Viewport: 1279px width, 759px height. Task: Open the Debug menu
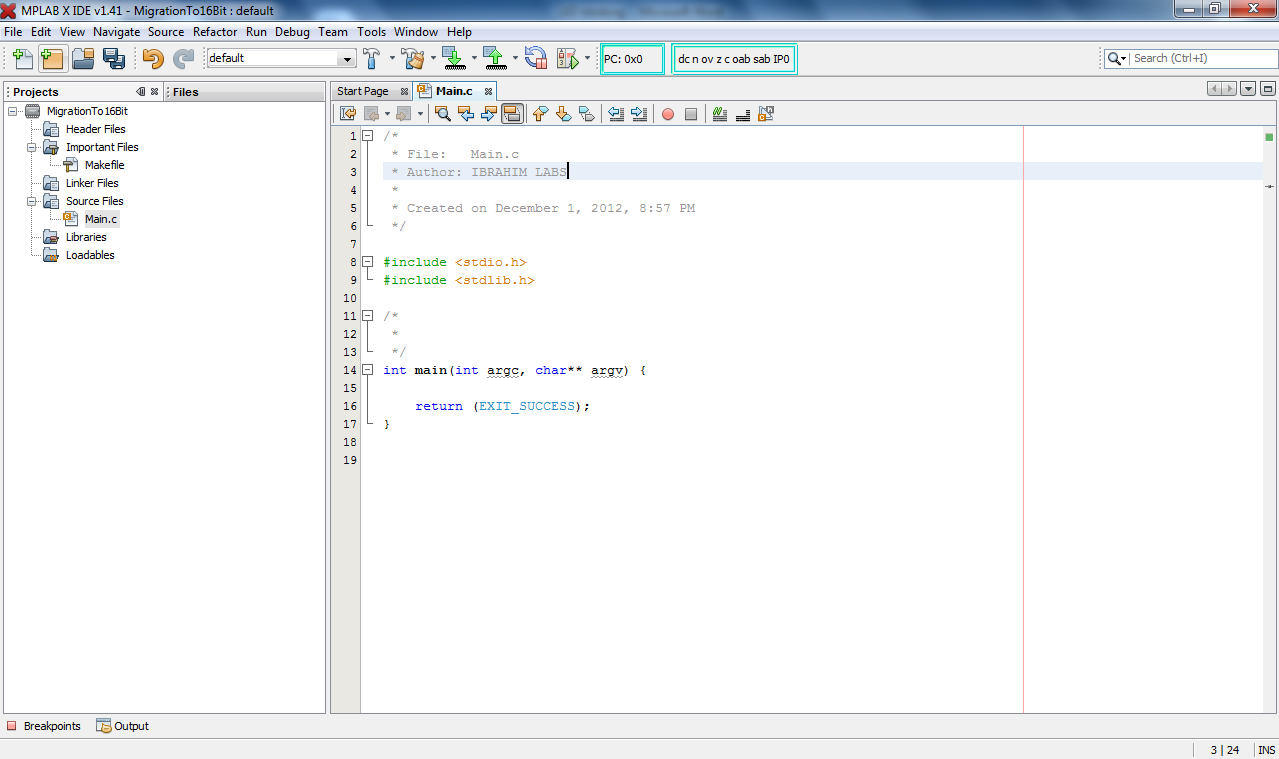(x=292, y=31)
